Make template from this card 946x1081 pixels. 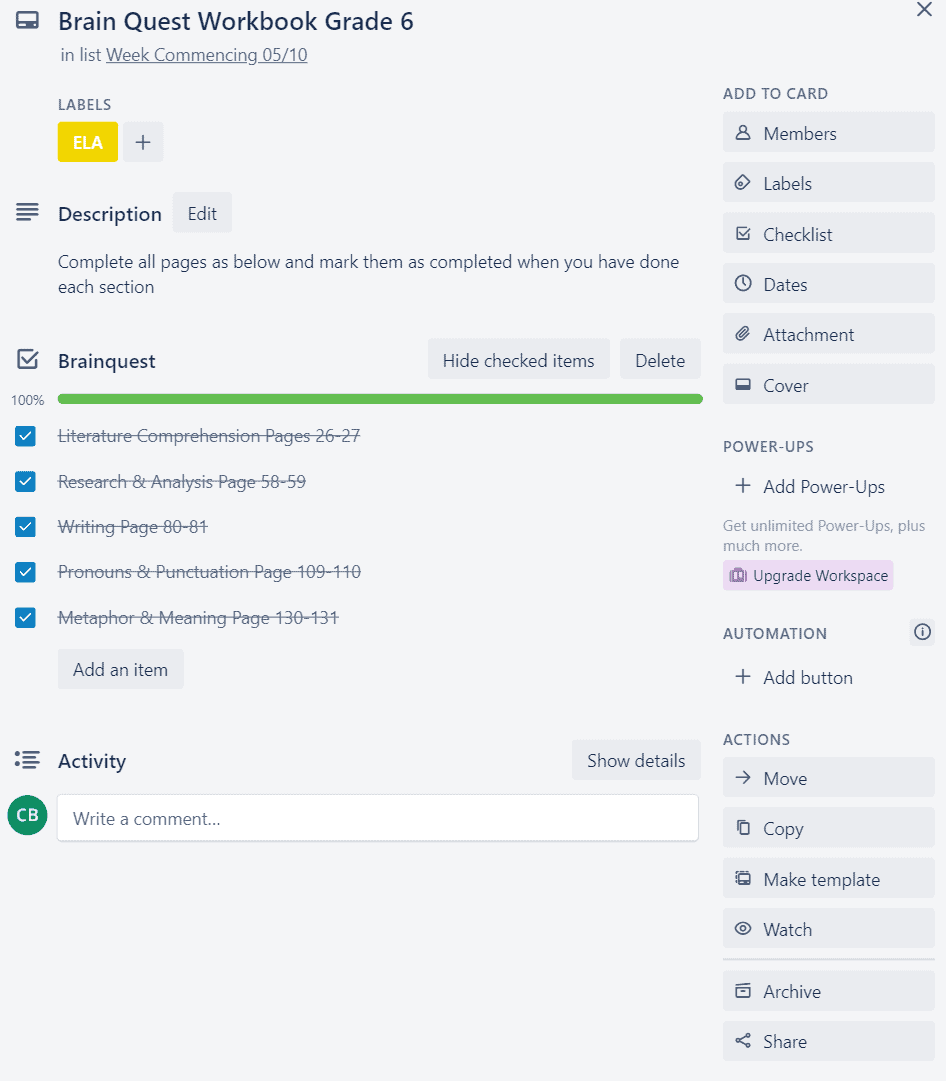(829, 880)
